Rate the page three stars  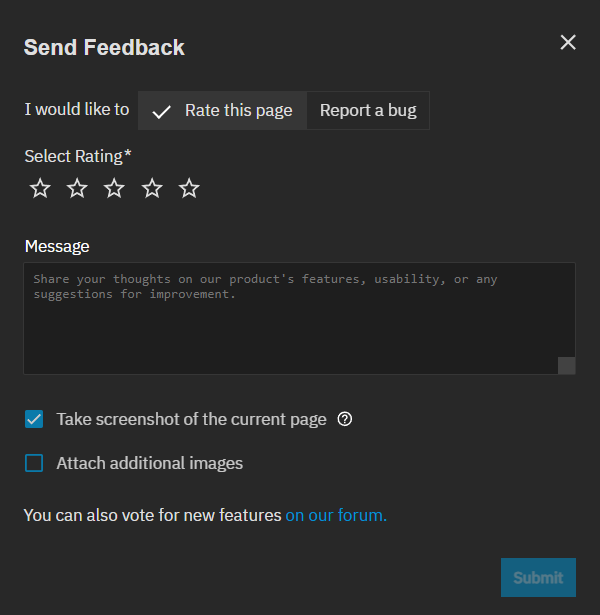pyautogui.click(x=114, y=188)
